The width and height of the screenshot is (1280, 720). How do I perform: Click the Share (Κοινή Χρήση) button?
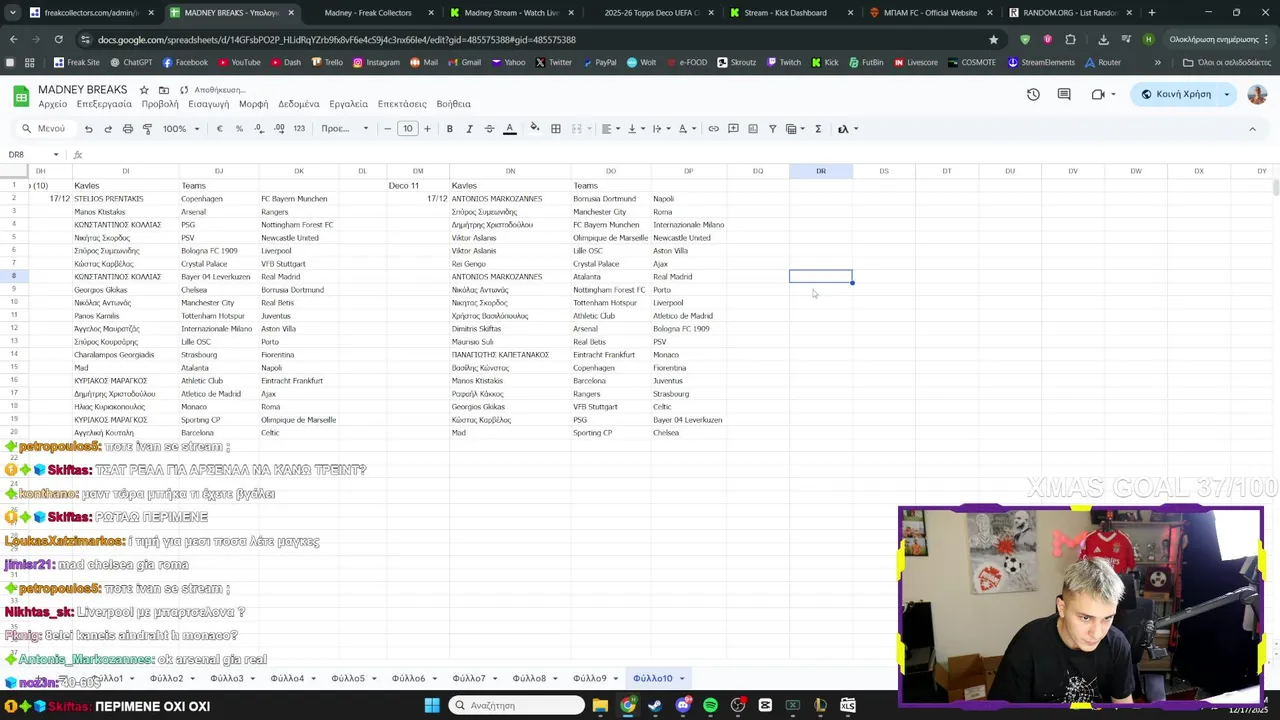click(x=1176, y=94)
